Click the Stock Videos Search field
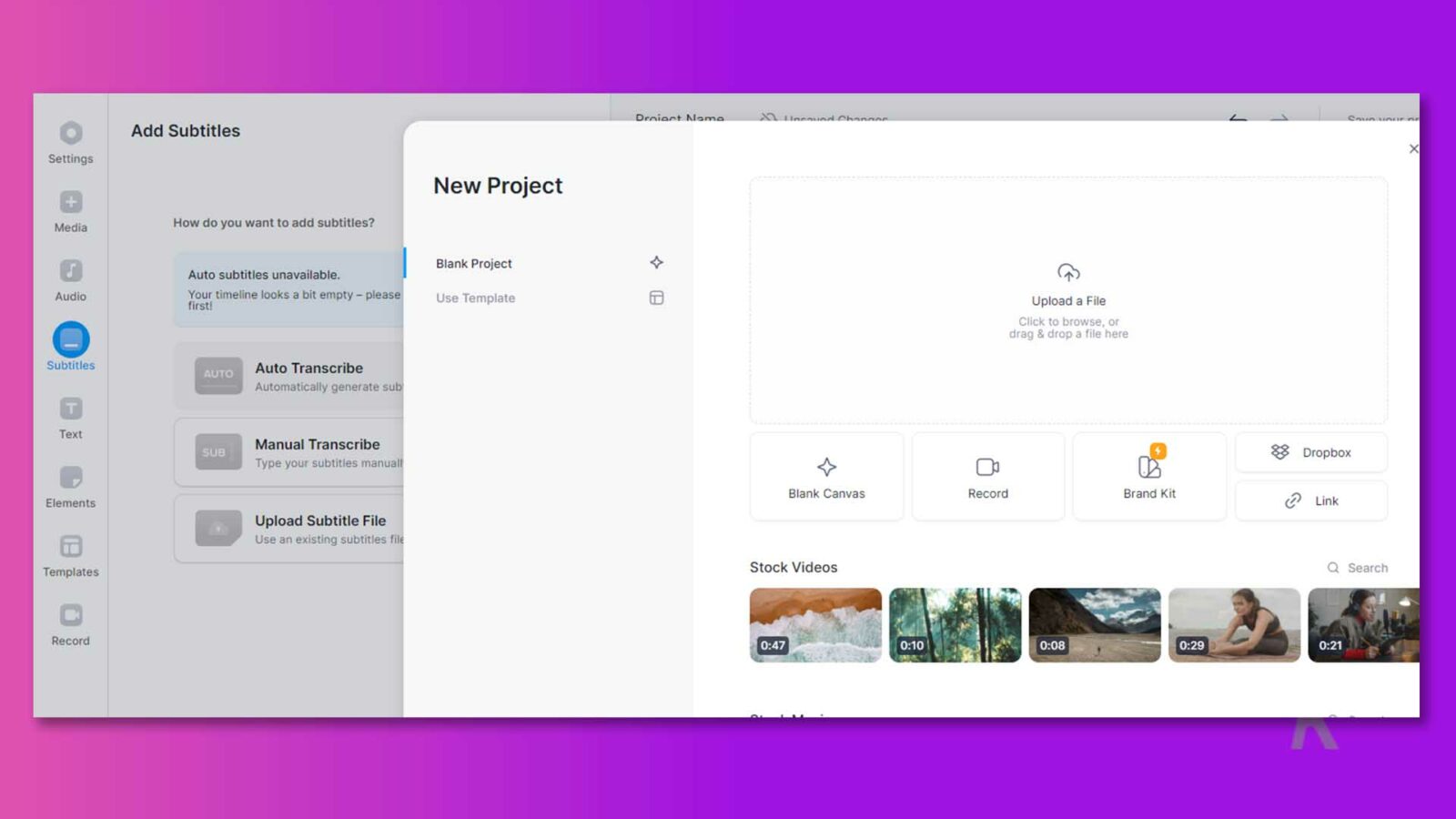The width and height of the screenshot is (1456, 819). coord(1357,568)
